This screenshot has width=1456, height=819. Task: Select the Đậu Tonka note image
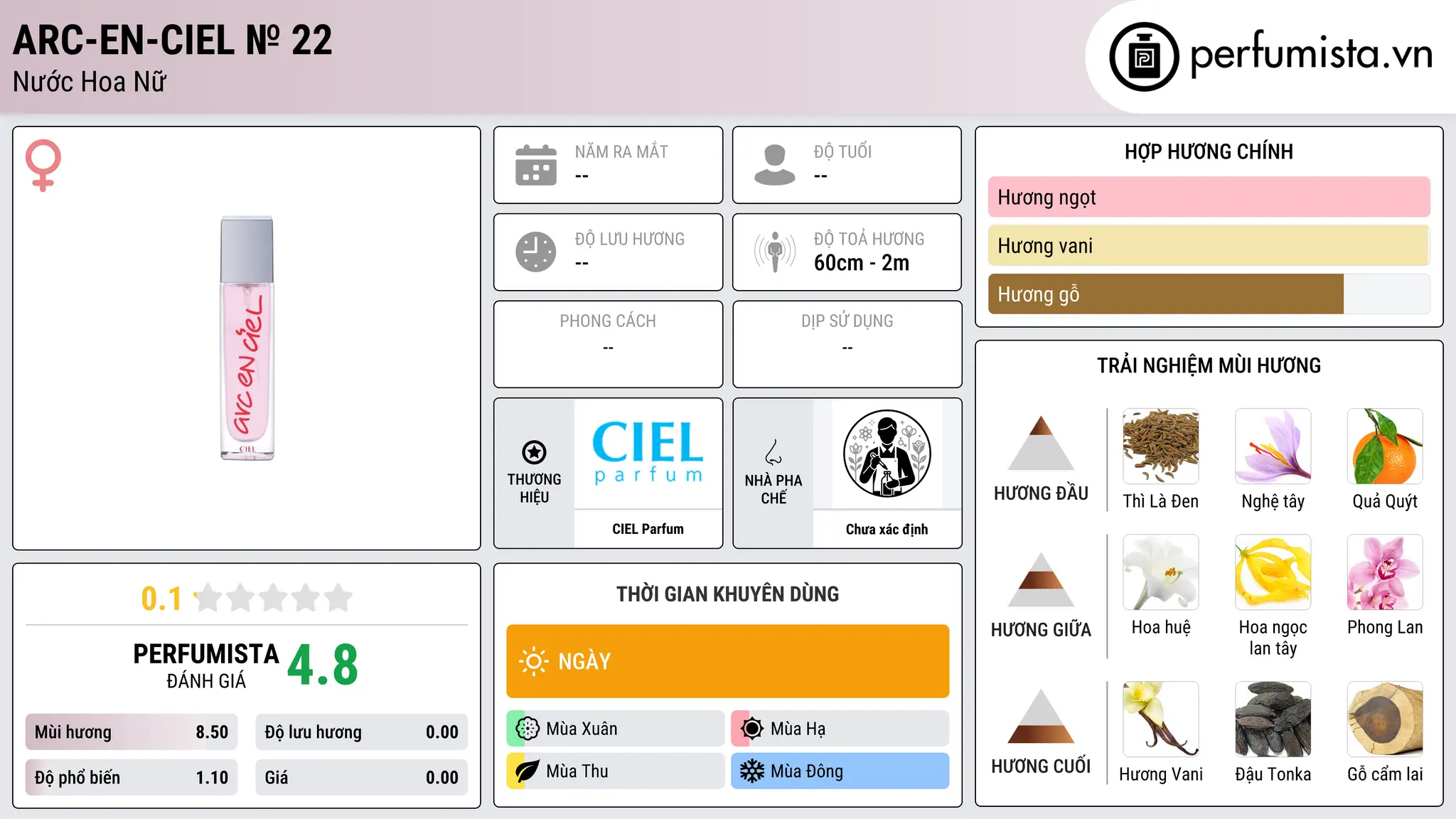tap(1273, 719)
